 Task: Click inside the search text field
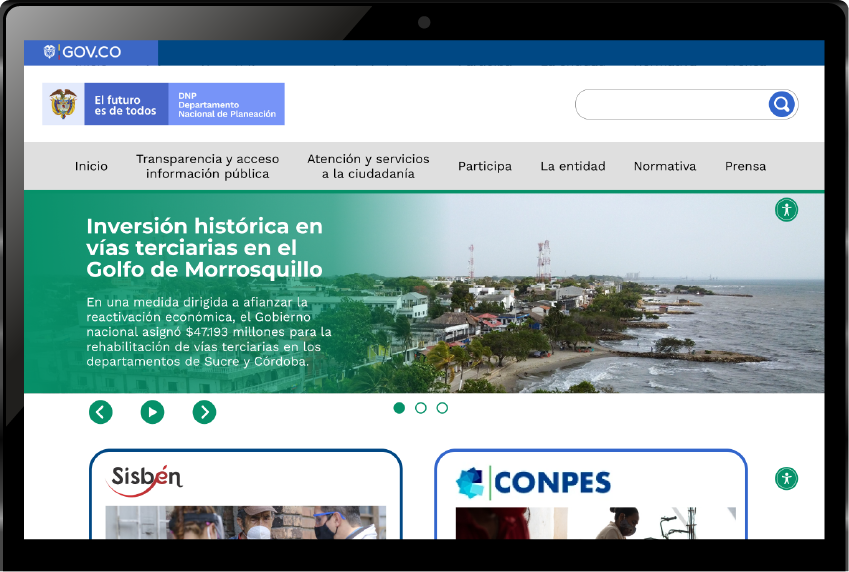(671, 105)
